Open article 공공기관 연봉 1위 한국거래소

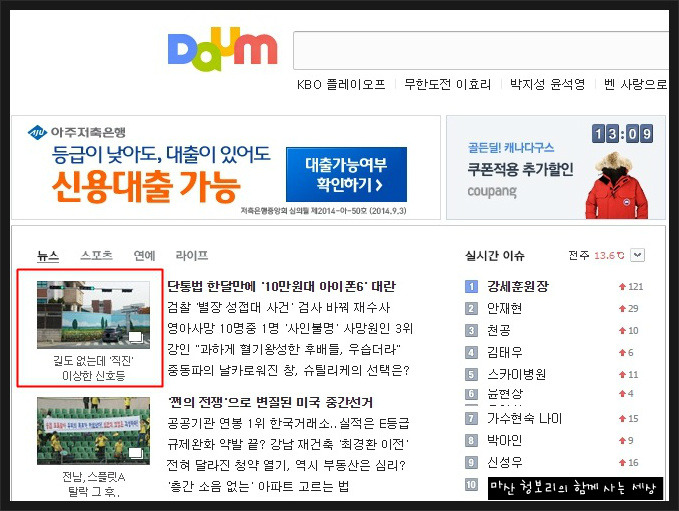[x=288, y=423]
